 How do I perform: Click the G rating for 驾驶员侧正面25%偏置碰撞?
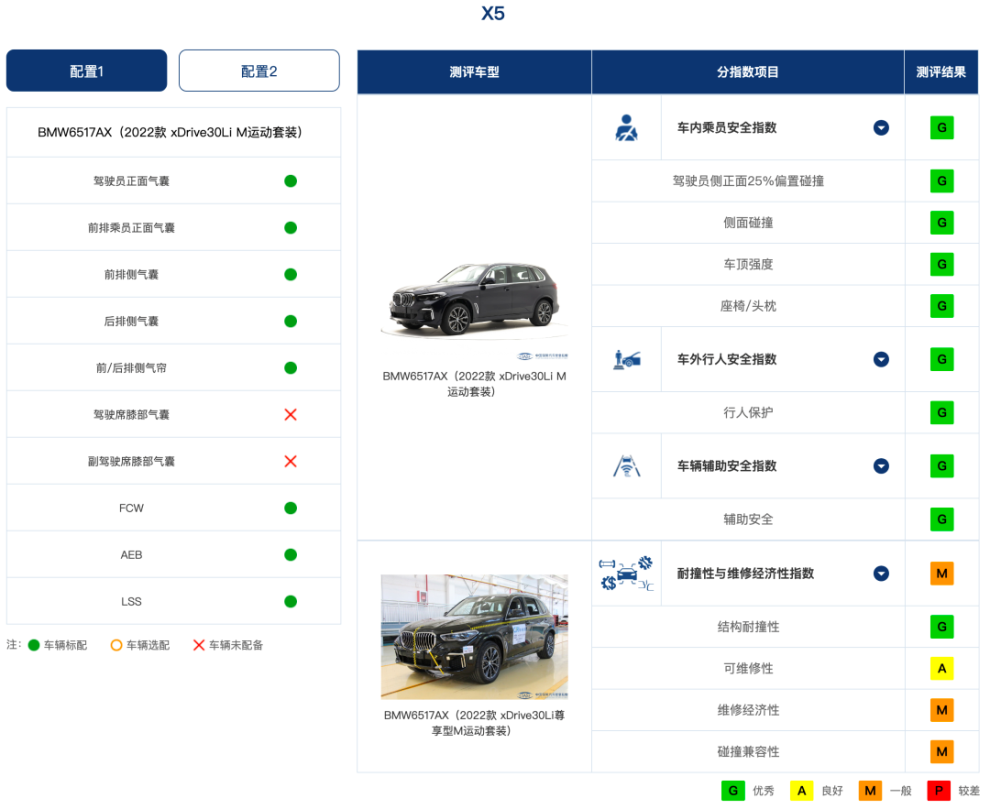pos(942,181)
